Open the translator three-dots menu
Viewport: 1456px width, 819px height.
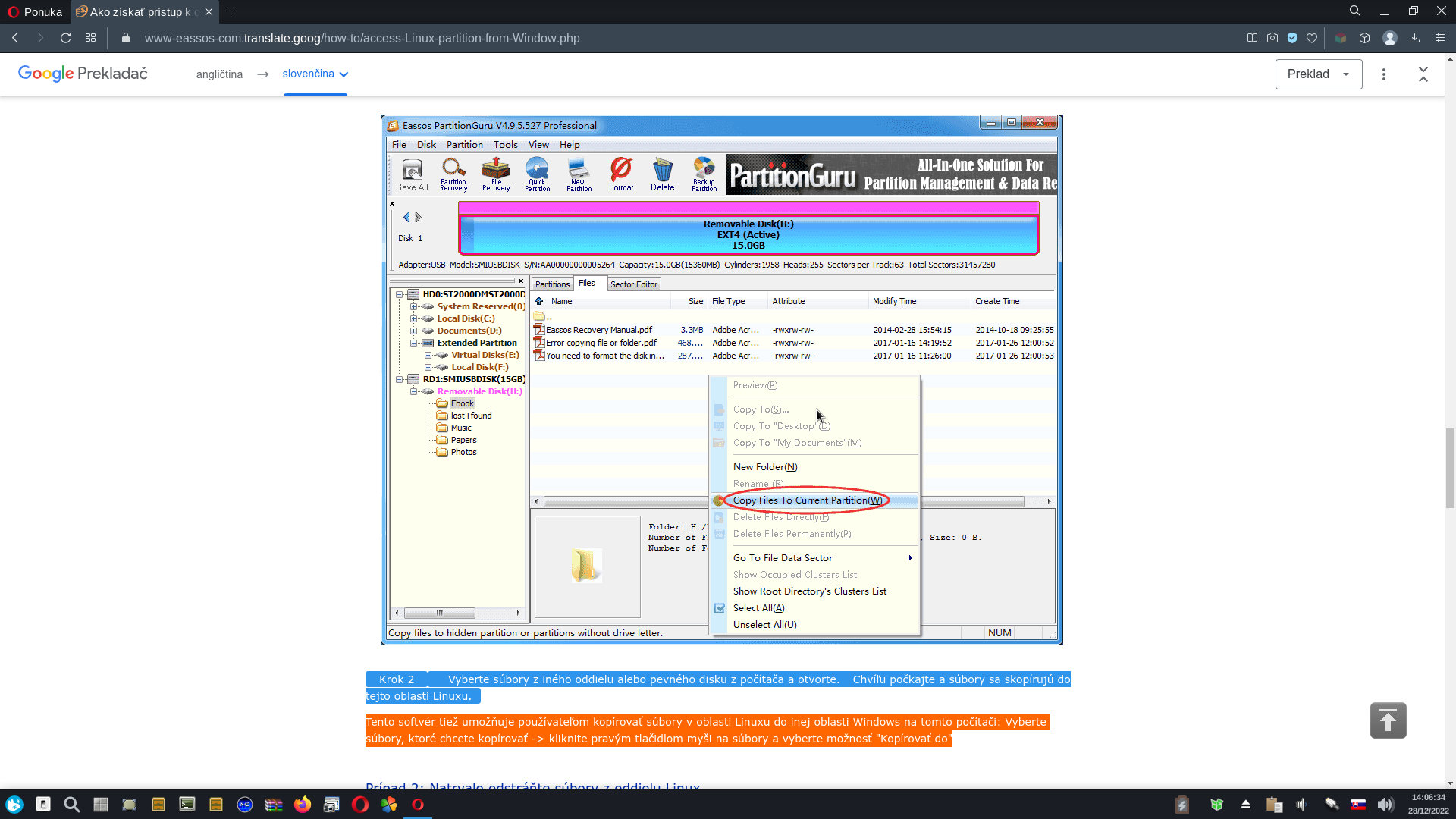pyautogui.click(x=1384, y=74)
